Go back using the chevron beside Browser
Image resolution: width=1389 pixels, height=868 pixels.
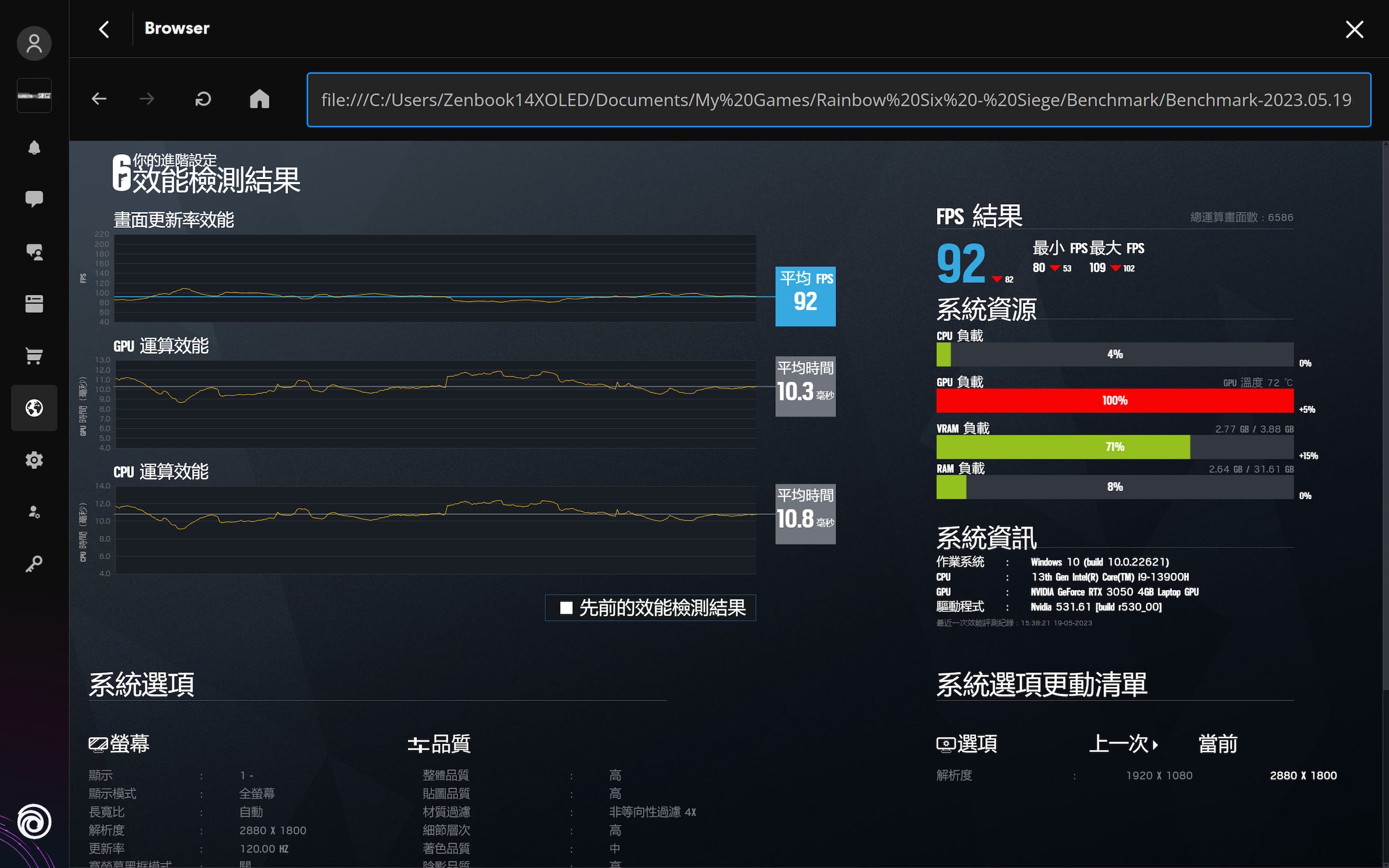click(x=104, y=29)
